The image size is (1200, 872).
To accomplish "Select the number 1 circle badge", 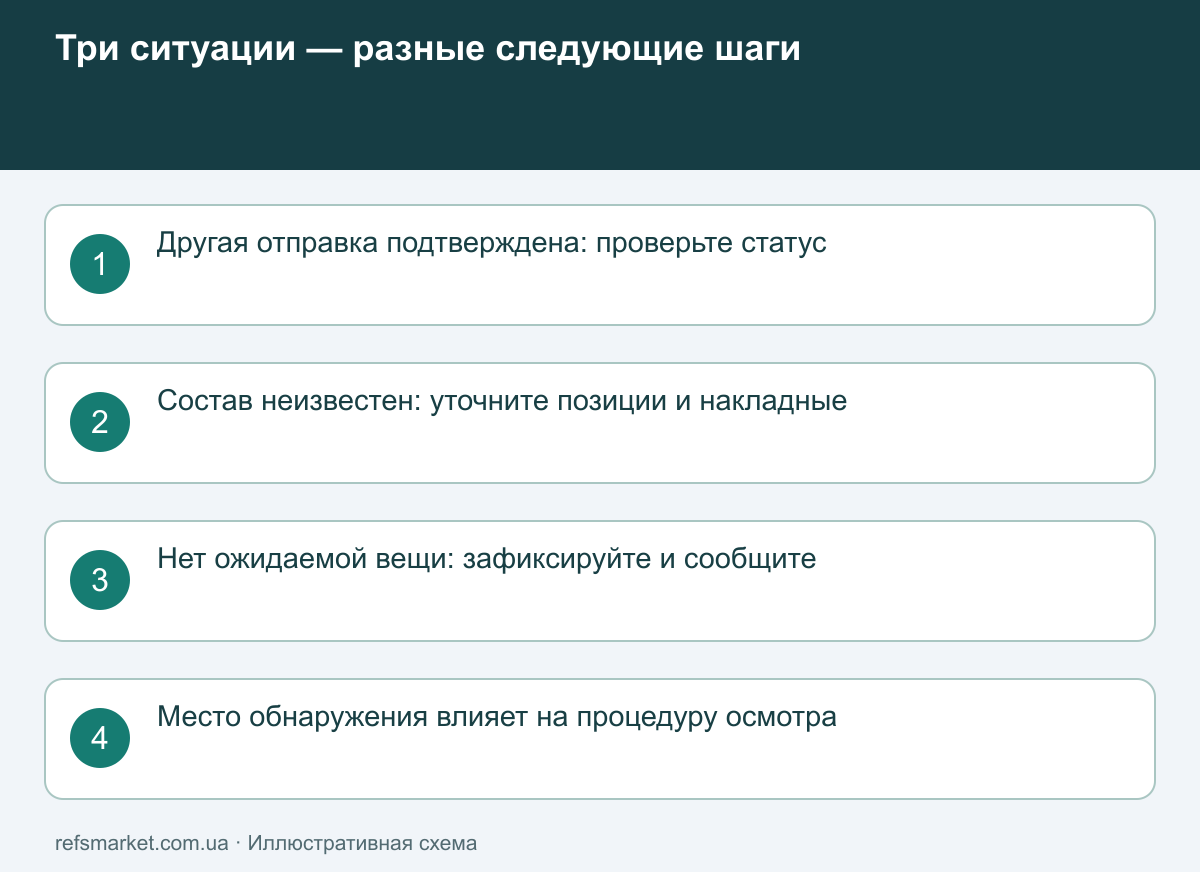I will pos(100,264).
